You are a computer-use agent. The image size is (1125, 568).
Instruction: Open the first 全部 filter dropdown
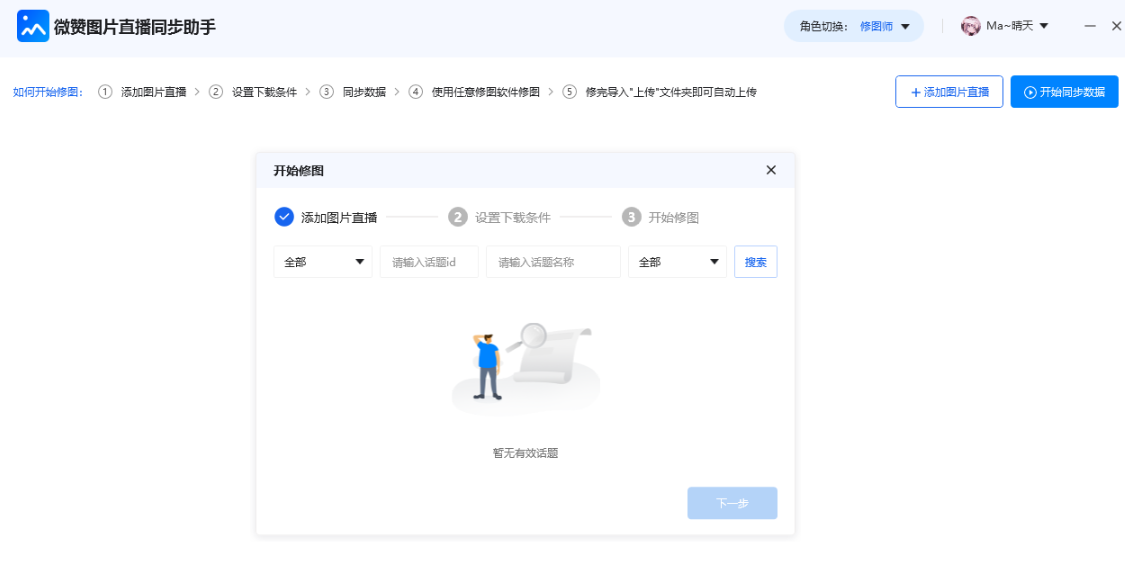click(323, 262)
